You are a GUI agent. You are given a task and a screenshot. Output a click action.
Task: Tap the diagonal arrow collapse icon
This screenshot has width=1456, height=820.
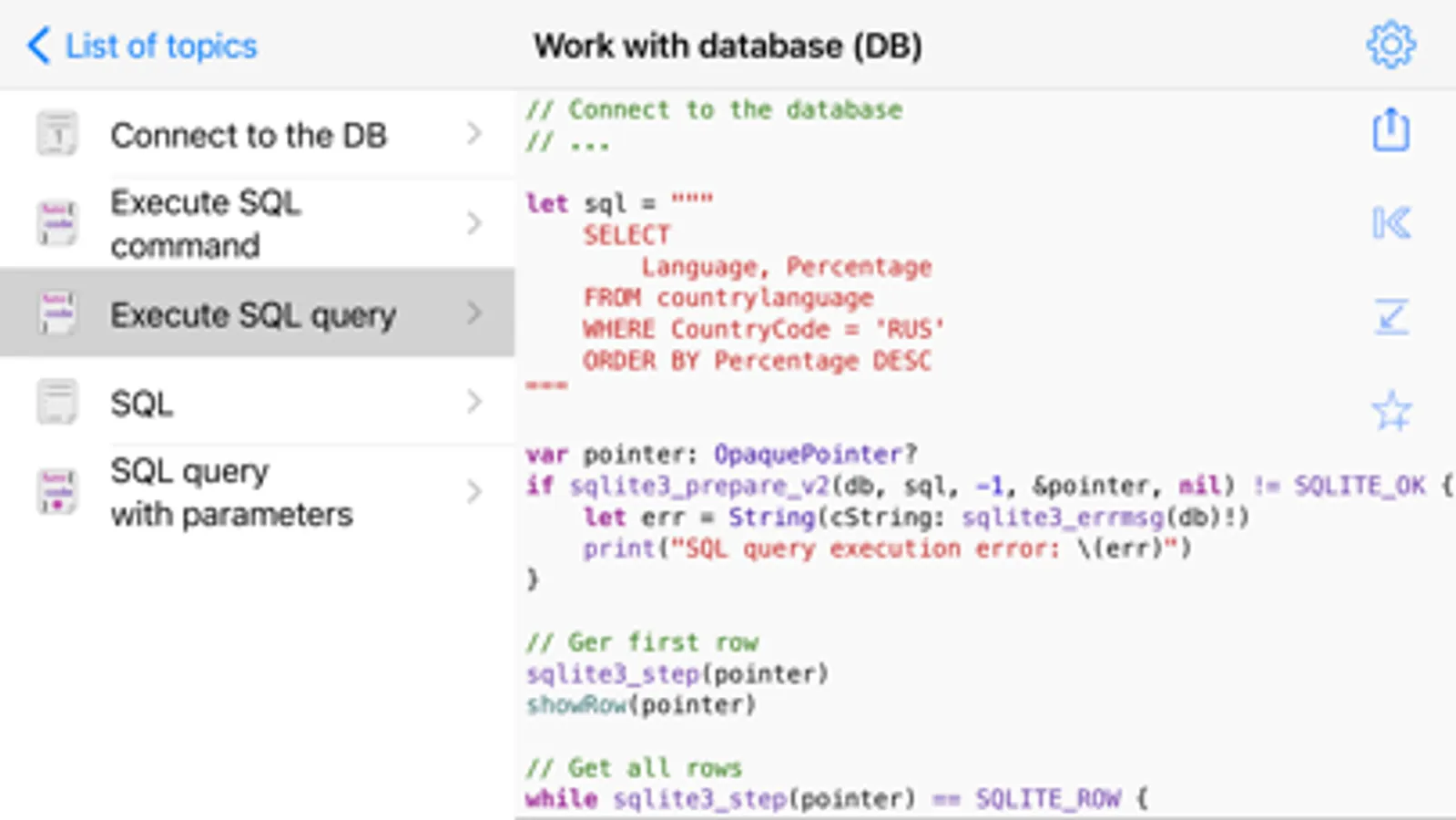click(x=1391, y=316)
